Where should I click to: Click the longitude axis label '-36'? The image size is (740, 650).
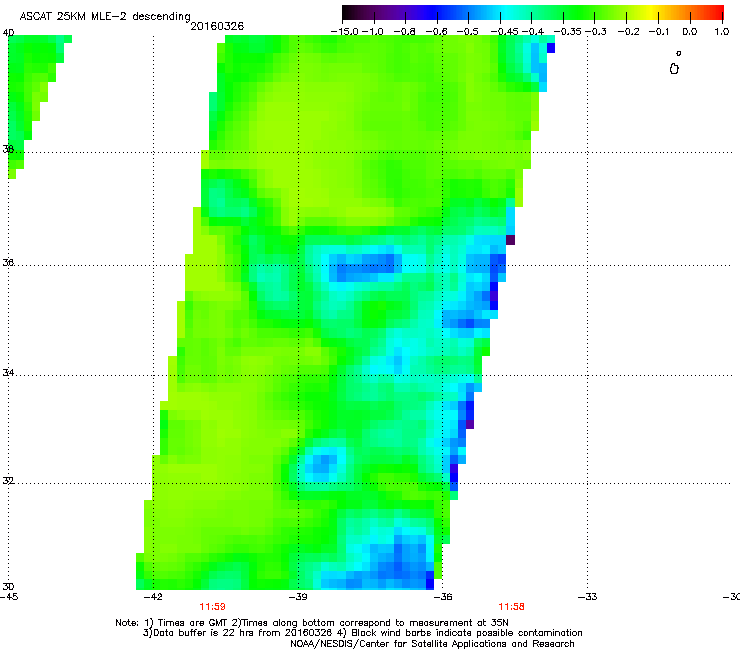[442, 597]
